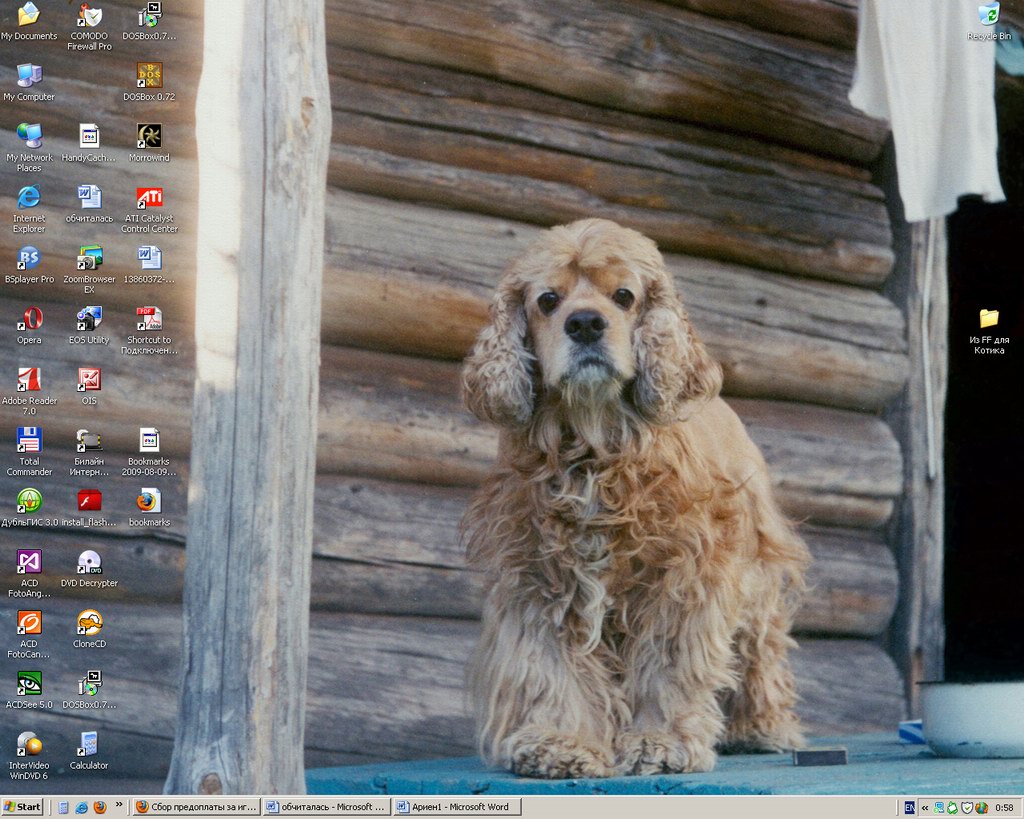Launch Firefox from quick launch
Viewport: 1024px width, 819px height.
click(100, 807)
